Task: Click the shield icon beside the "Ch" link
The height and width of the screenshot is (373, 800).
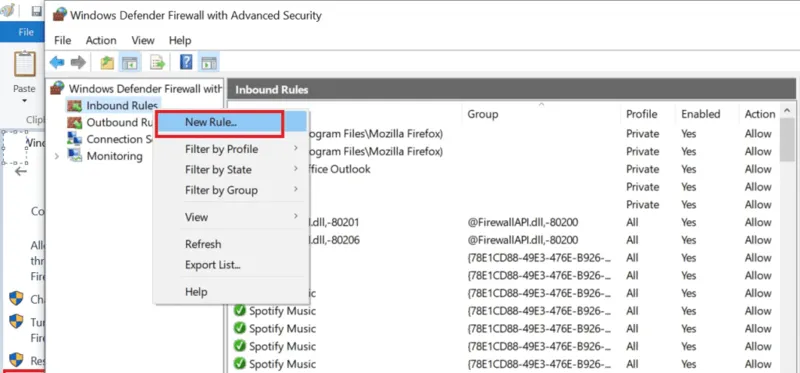Action: click(16, 299)
